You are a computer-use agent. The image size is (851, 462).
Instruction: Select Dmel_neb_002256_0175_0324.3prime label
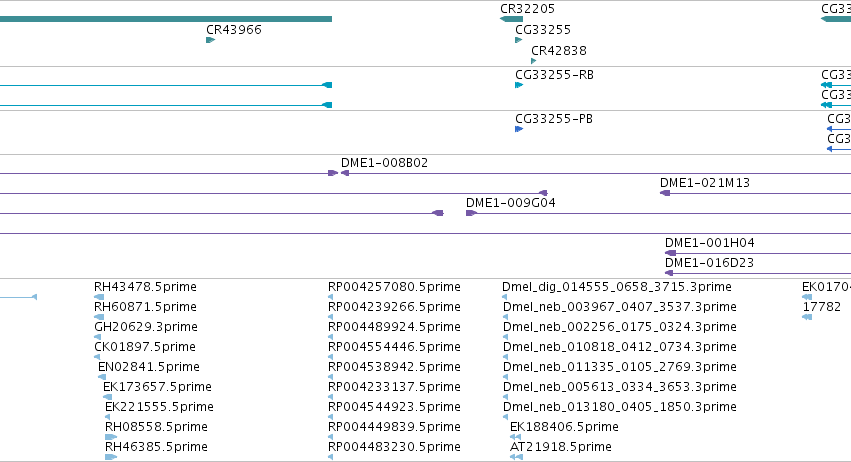tap(620, 326)
